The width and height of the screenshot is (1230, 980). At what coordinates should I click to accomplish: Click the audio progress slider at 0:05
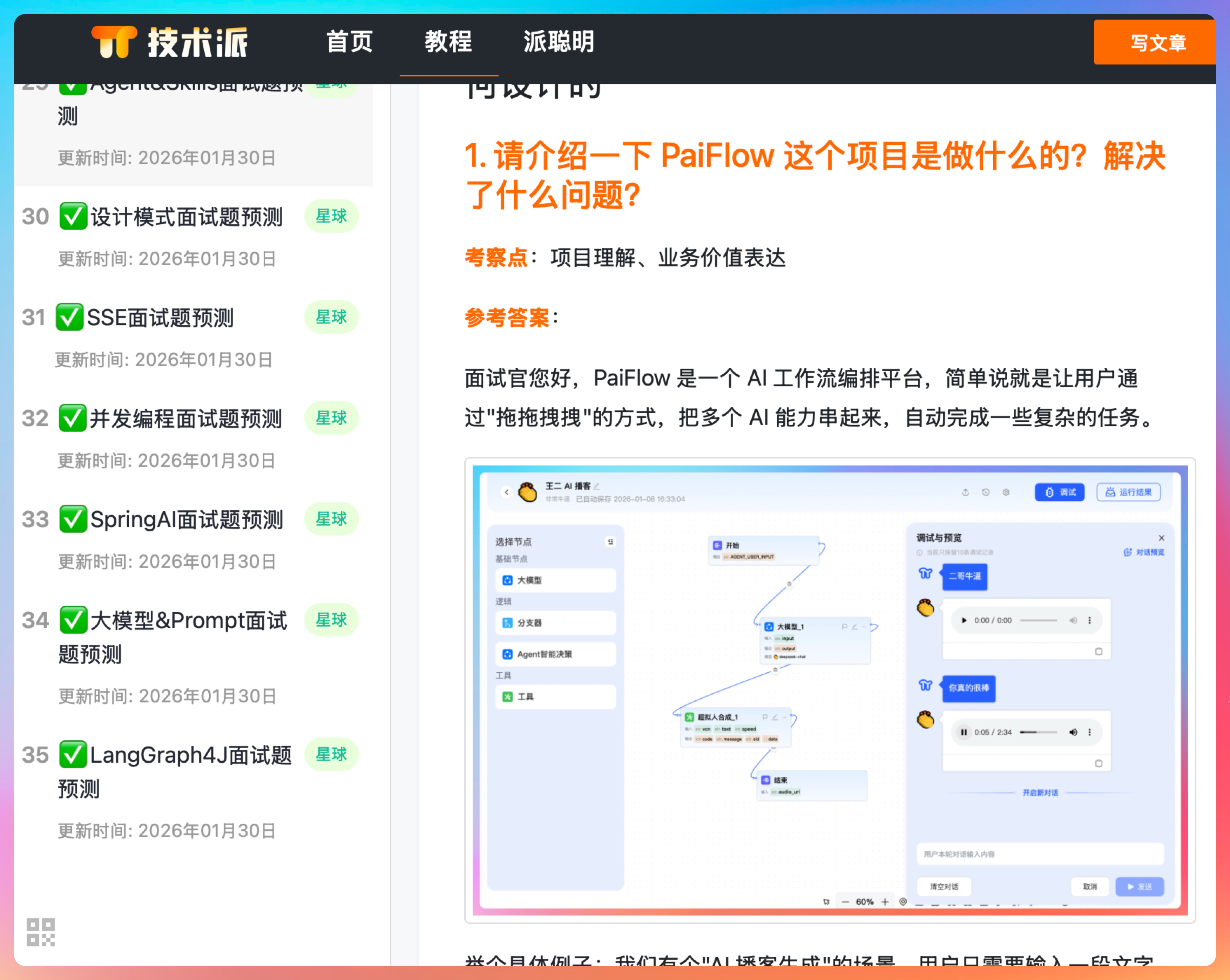pyautogui.click(x=1038, y=733)
